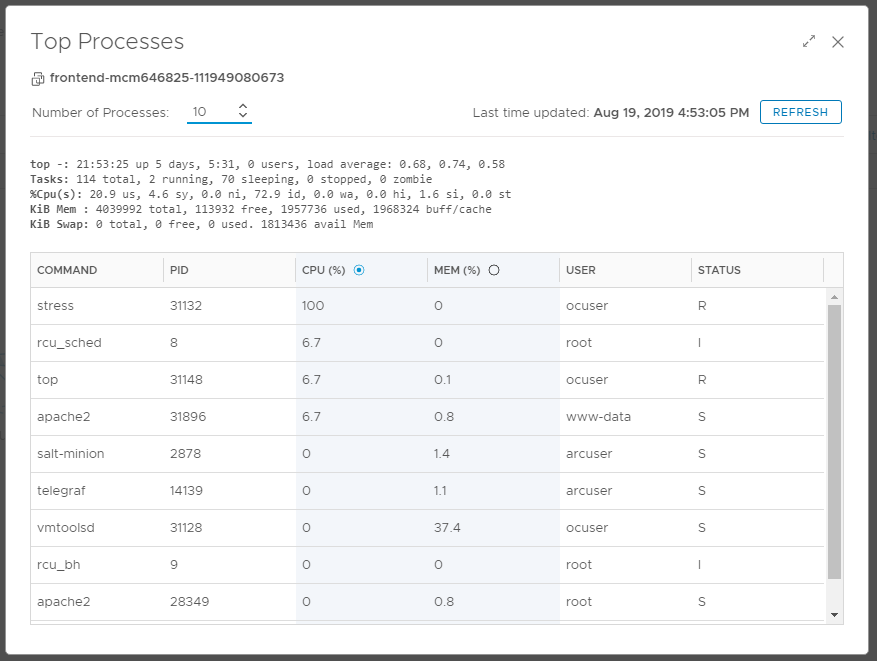Click the salt-minion command cell
Image resolution: width=877 pixels, height=661 pixels.
pos(70,454)
